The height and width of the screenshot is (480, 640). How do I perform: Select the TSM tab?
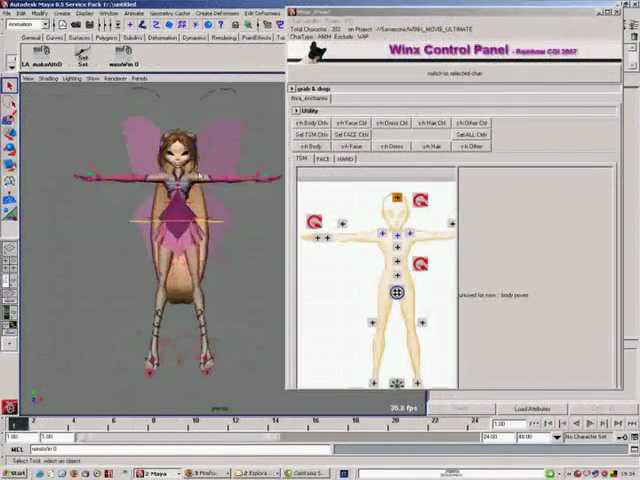[302, 158]
